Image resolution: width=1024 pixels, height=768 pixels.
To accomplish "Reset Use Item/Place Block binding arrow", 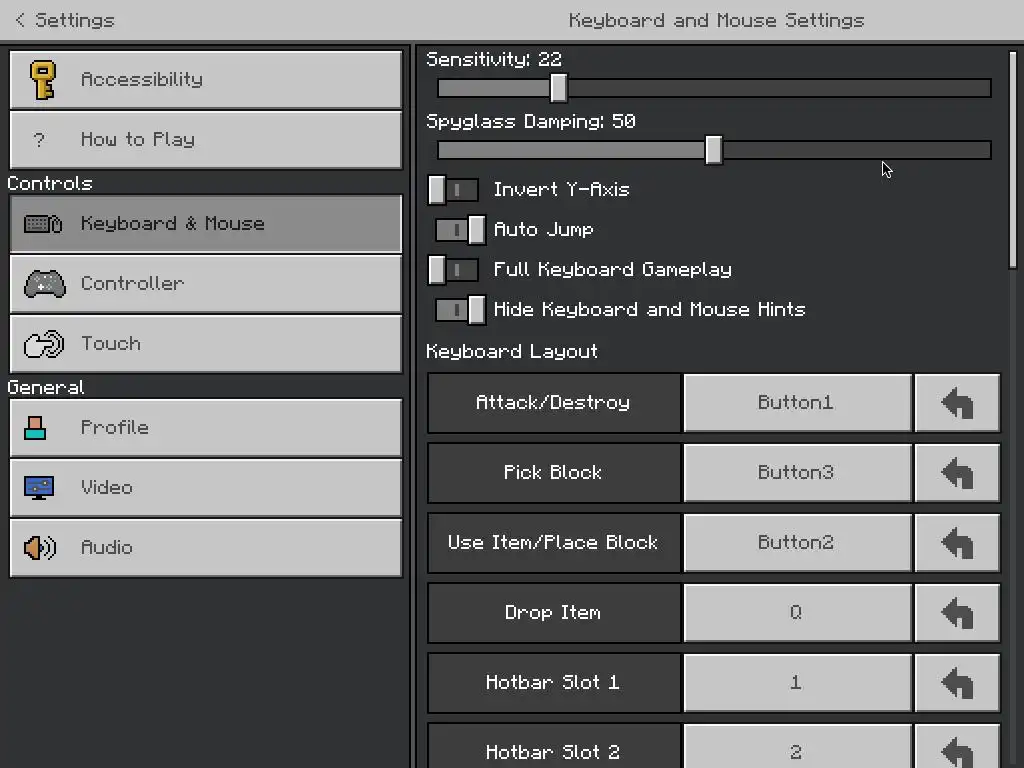I will click(957, 543).
